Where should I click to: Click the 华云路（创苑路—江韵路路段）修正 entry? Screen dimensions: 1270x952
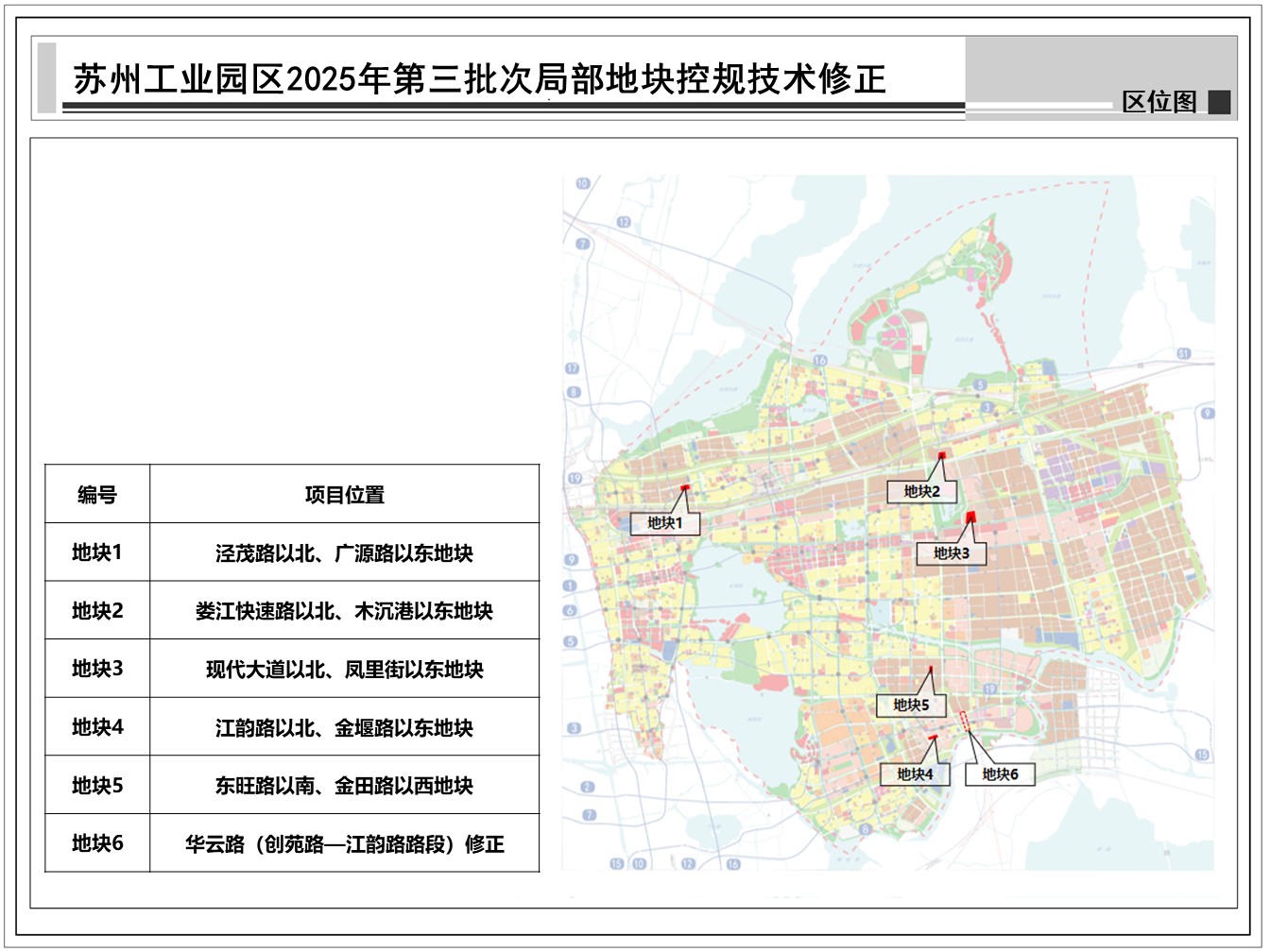point(344,843)
